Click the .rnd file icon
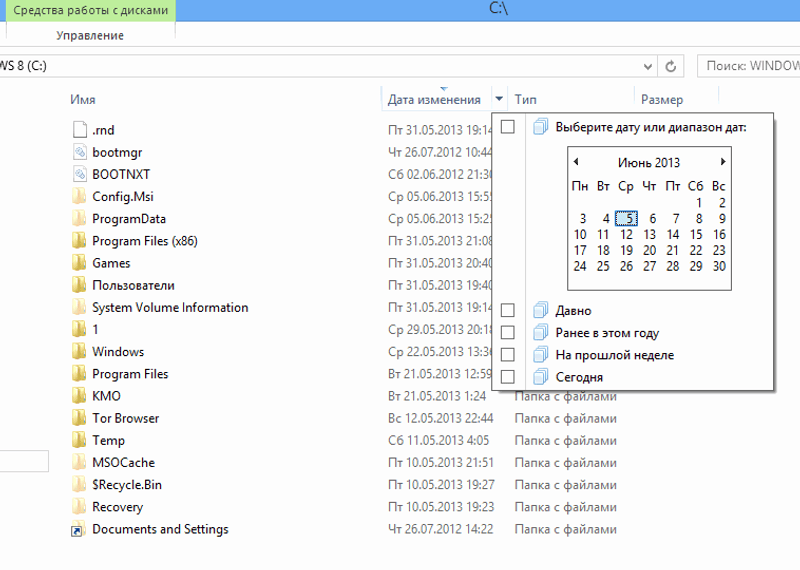This screenshot has height=570, width=800. point(79,130)
